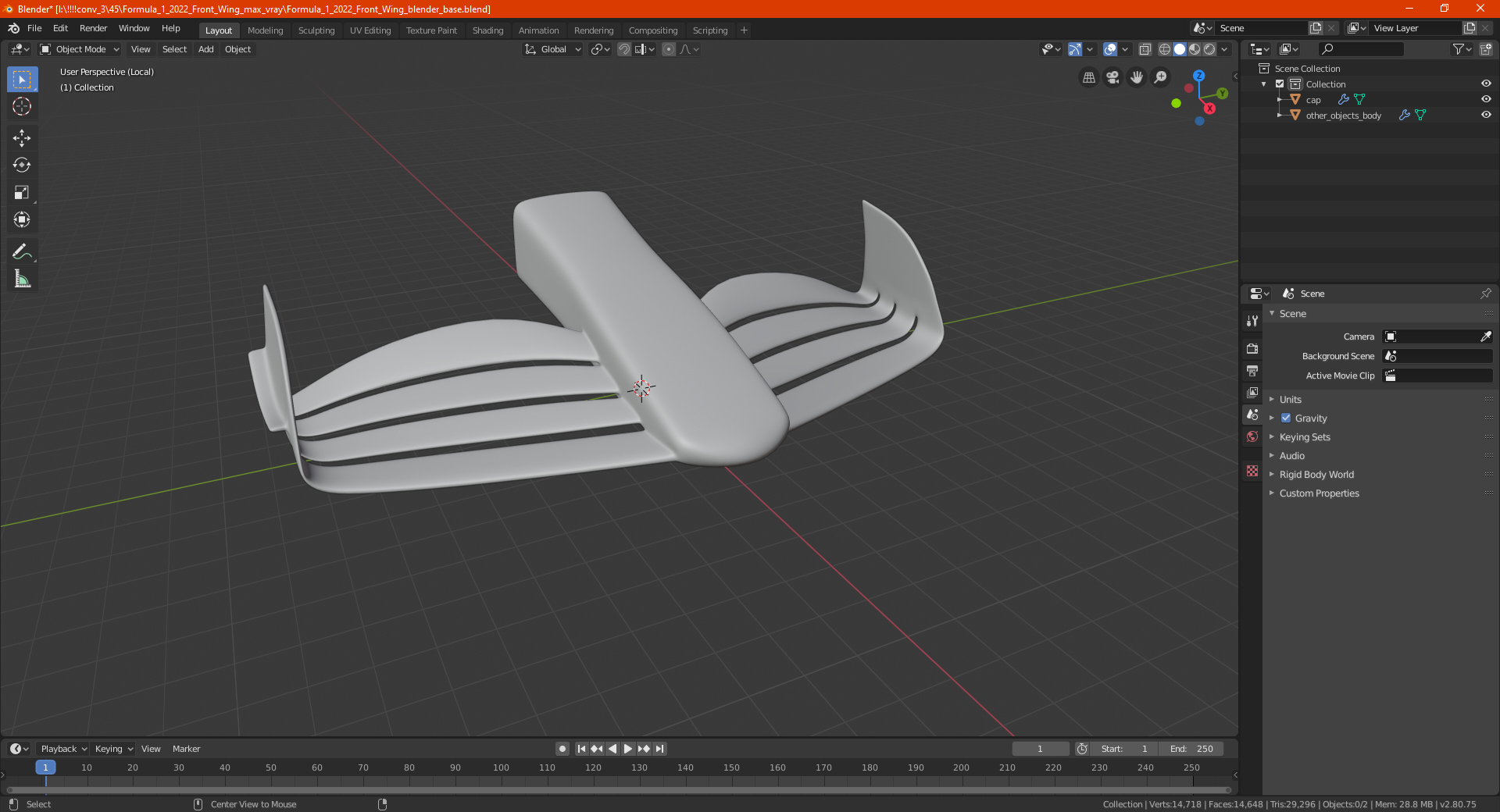Expand the cap object tree row
The image size is (1500, 812).
[1280, 99]
